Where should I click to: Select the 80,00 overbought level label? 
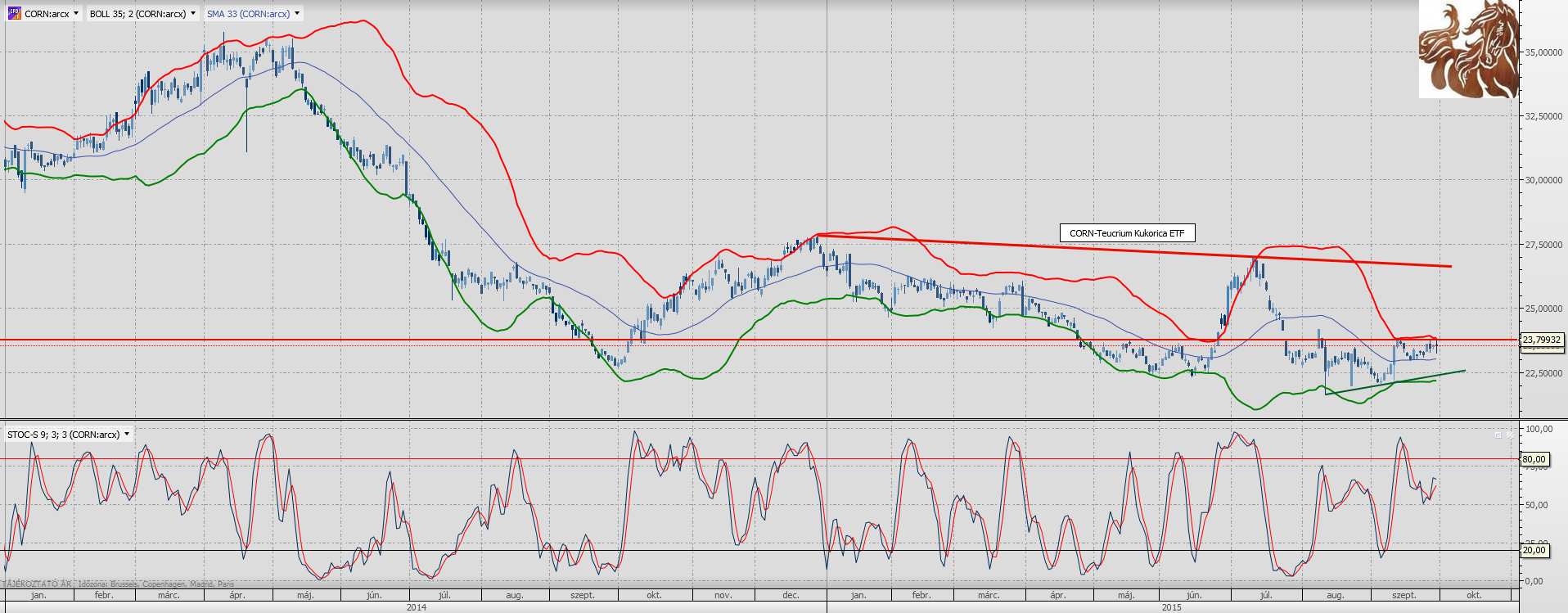(1534, 459)
